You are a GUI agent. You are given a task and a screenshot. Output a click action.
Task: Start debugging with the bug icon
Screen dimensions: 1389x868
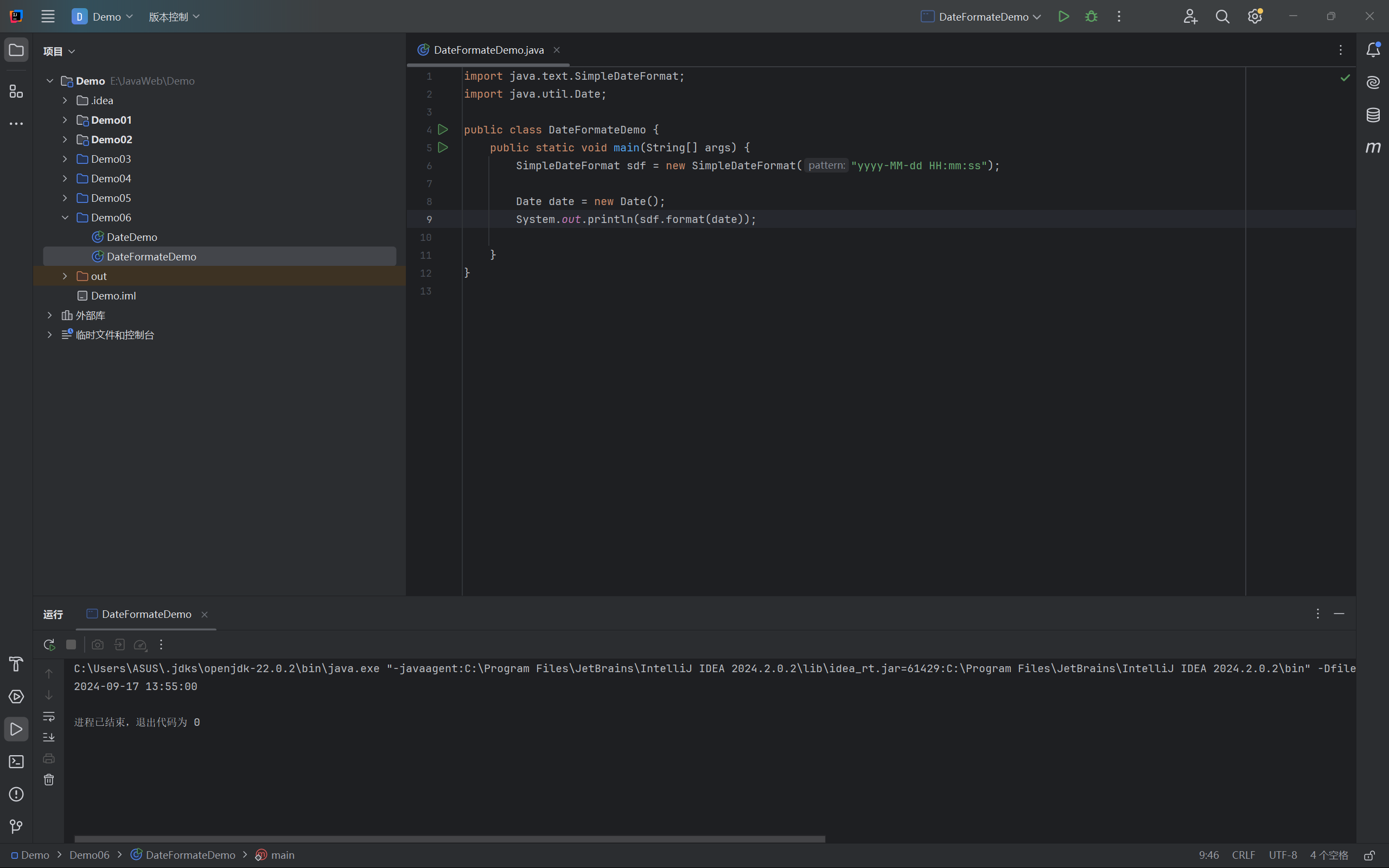point(1091,17)
